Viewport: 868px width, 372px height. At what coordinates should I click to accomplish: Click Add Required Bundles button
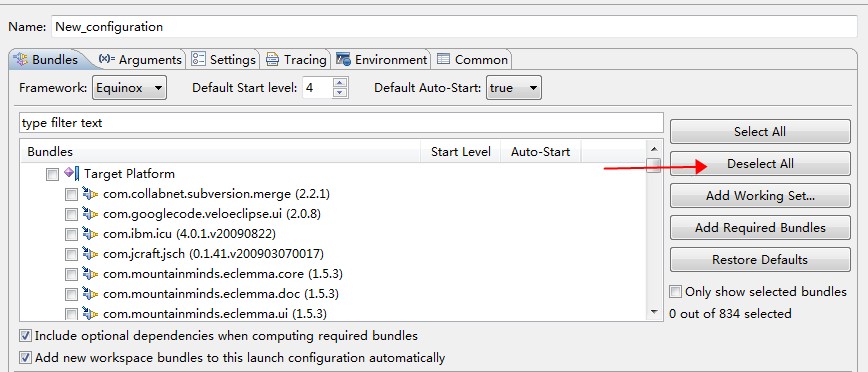[x=760, y=228]
